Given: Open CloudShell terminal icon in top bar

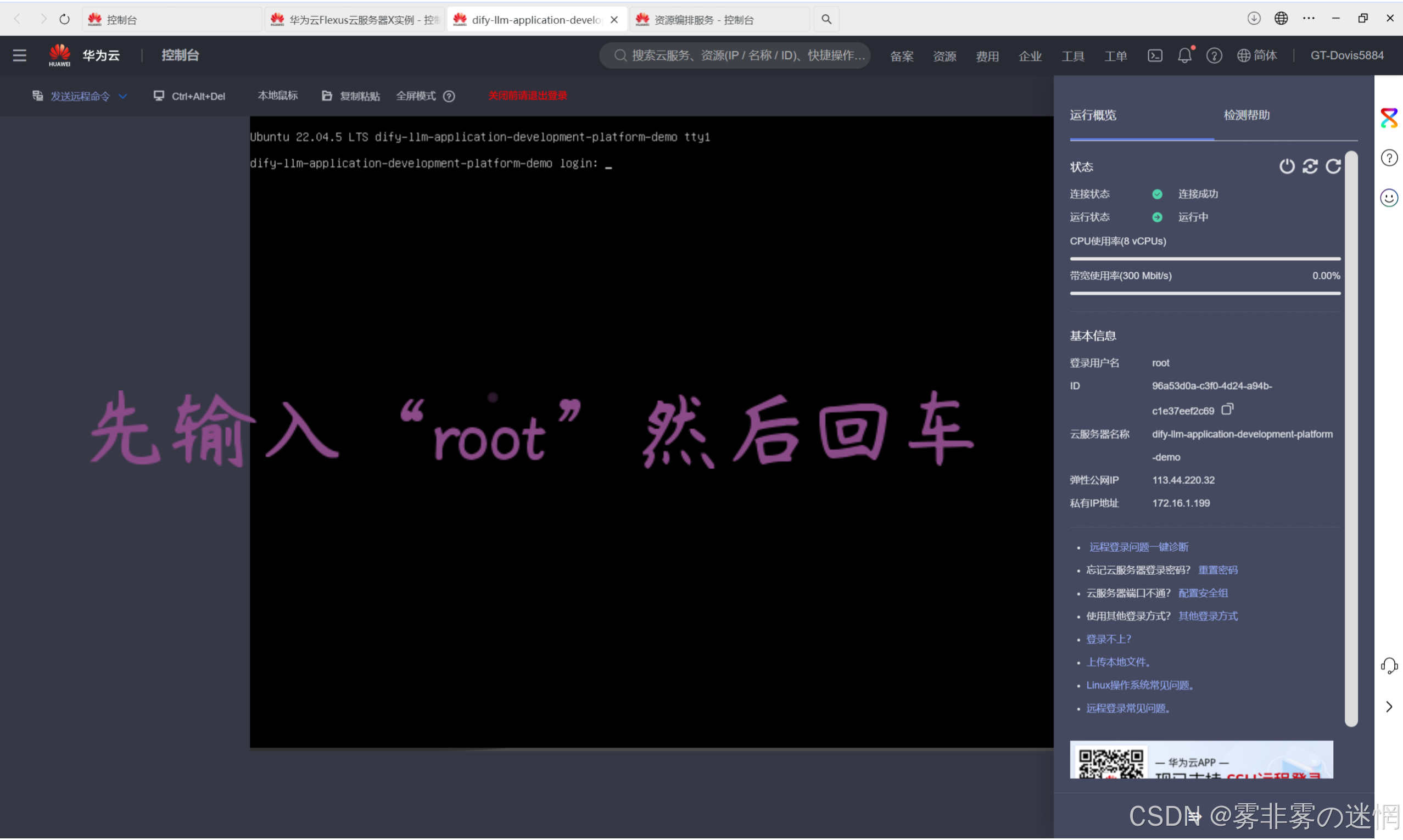Looking at the screenshot, I should 1155,55.
